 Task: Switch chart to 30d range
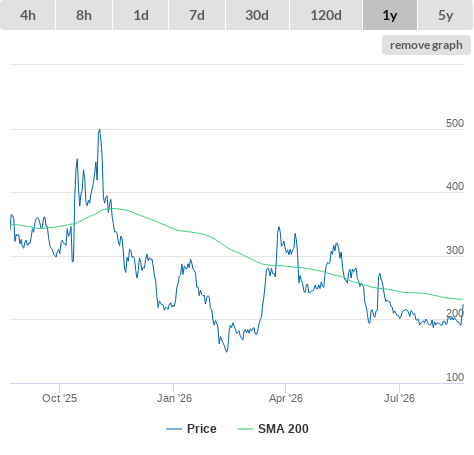pyautogui.click(x=257, y=15)
